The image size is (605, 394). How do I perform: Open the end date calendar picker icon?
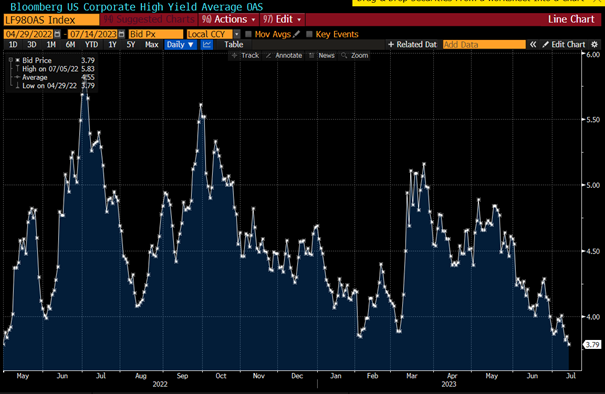pos(122,34)
